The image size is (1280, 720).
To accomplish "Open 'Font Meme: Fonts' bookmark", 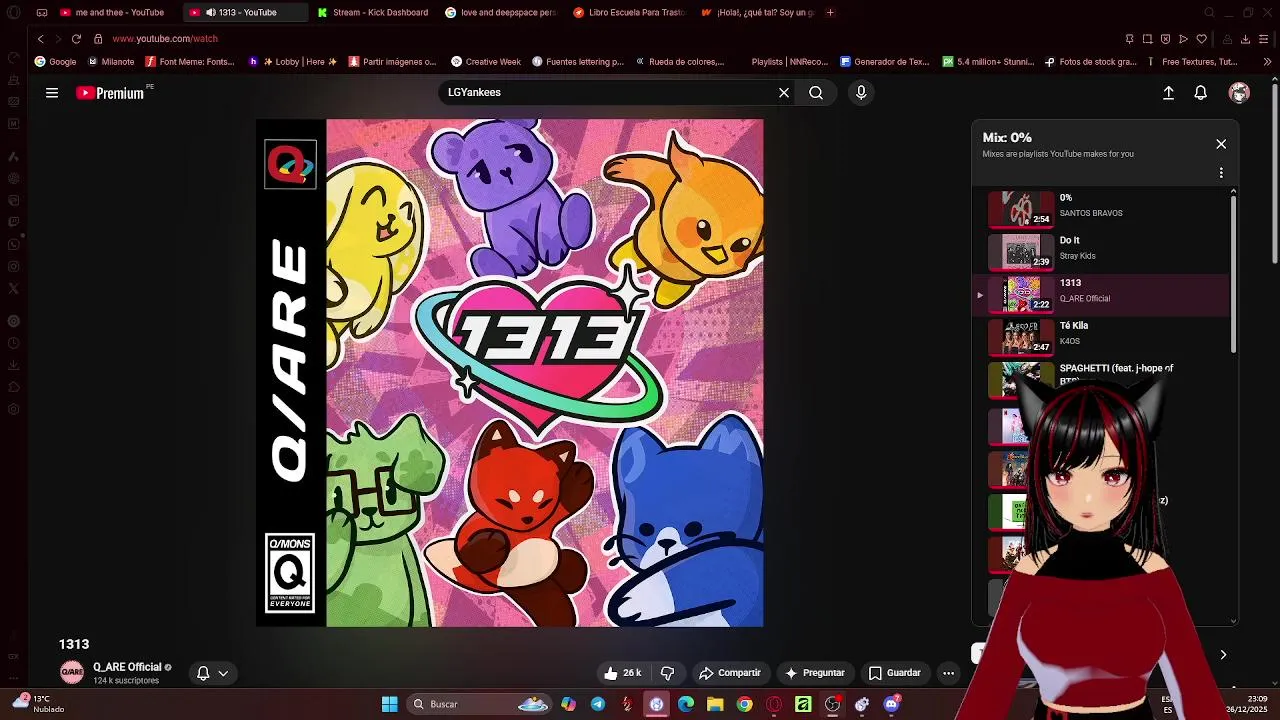I will 190,62.
